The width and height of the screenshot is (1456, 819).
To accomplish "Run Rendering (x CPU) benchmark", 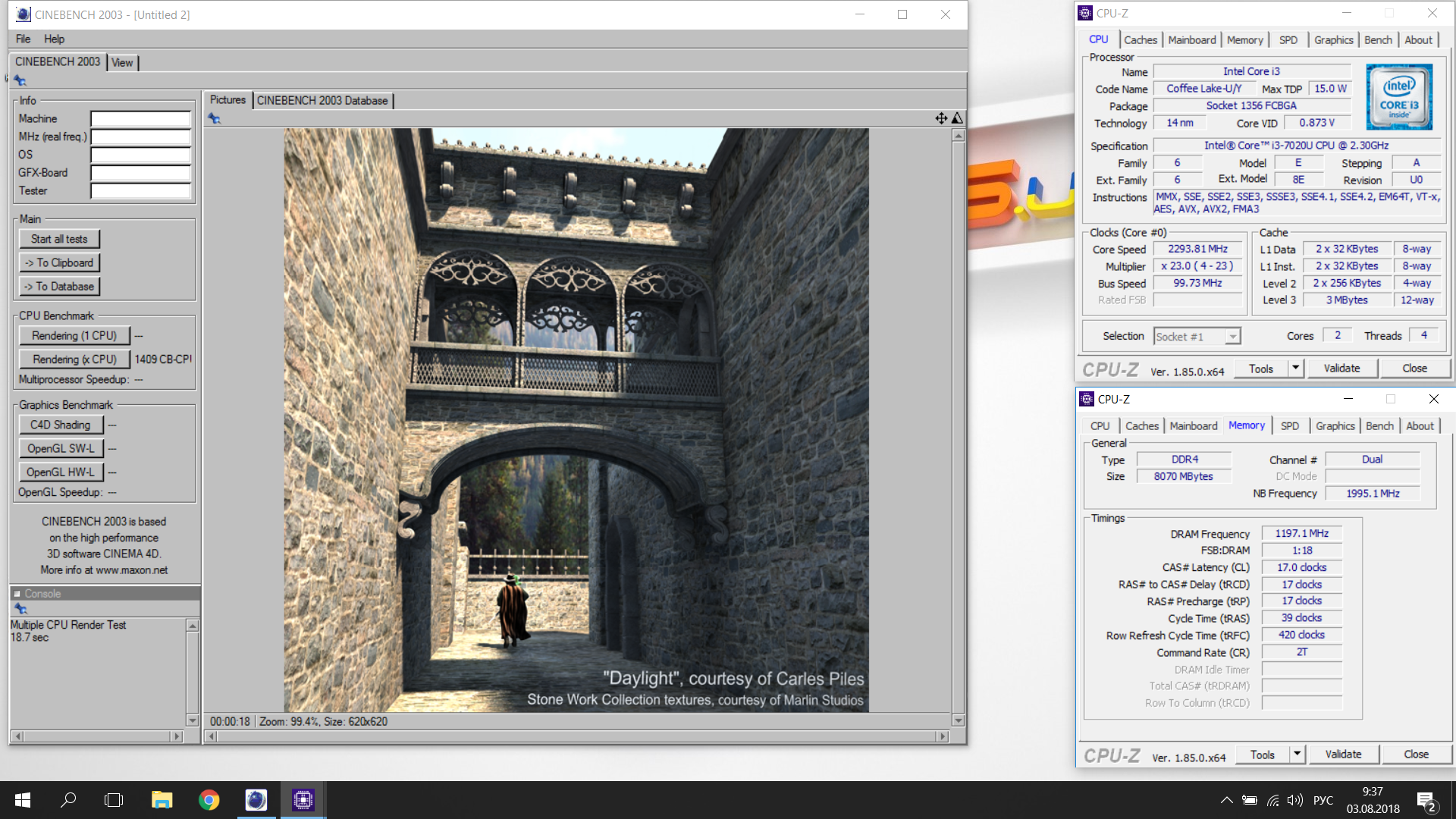I will coord(74,359).
